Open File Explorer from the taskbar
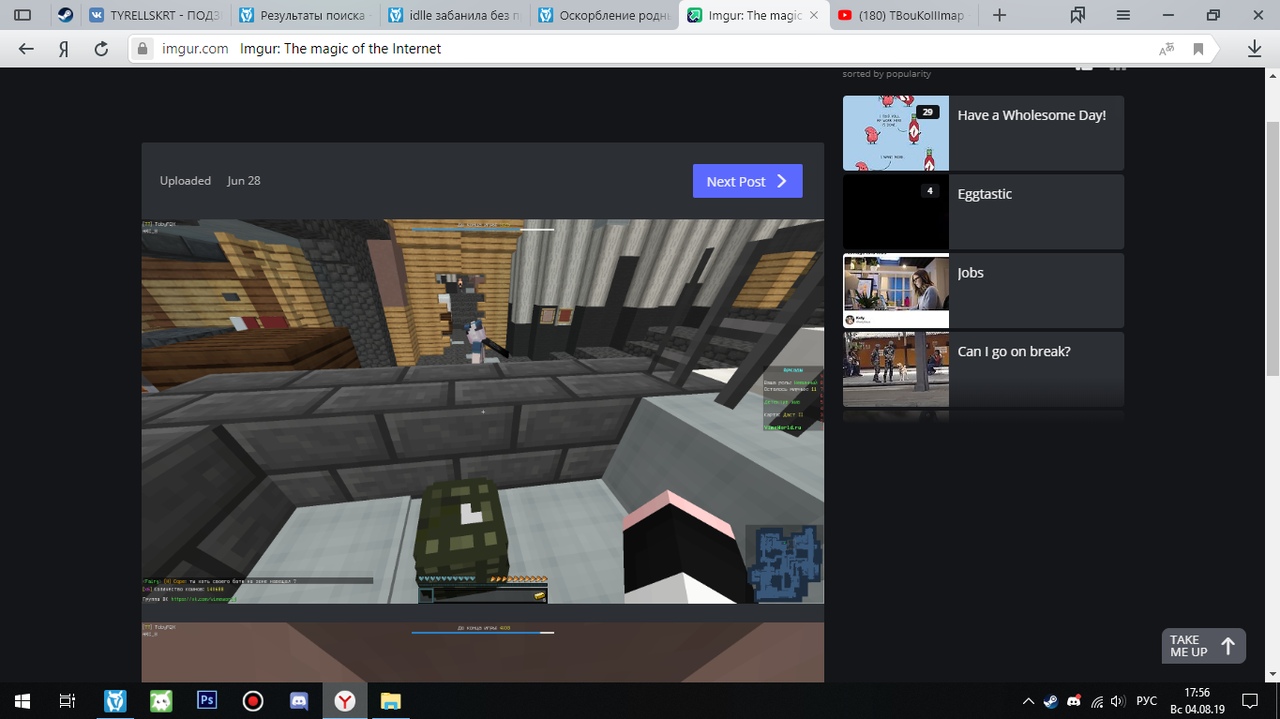 pos(391,701)
